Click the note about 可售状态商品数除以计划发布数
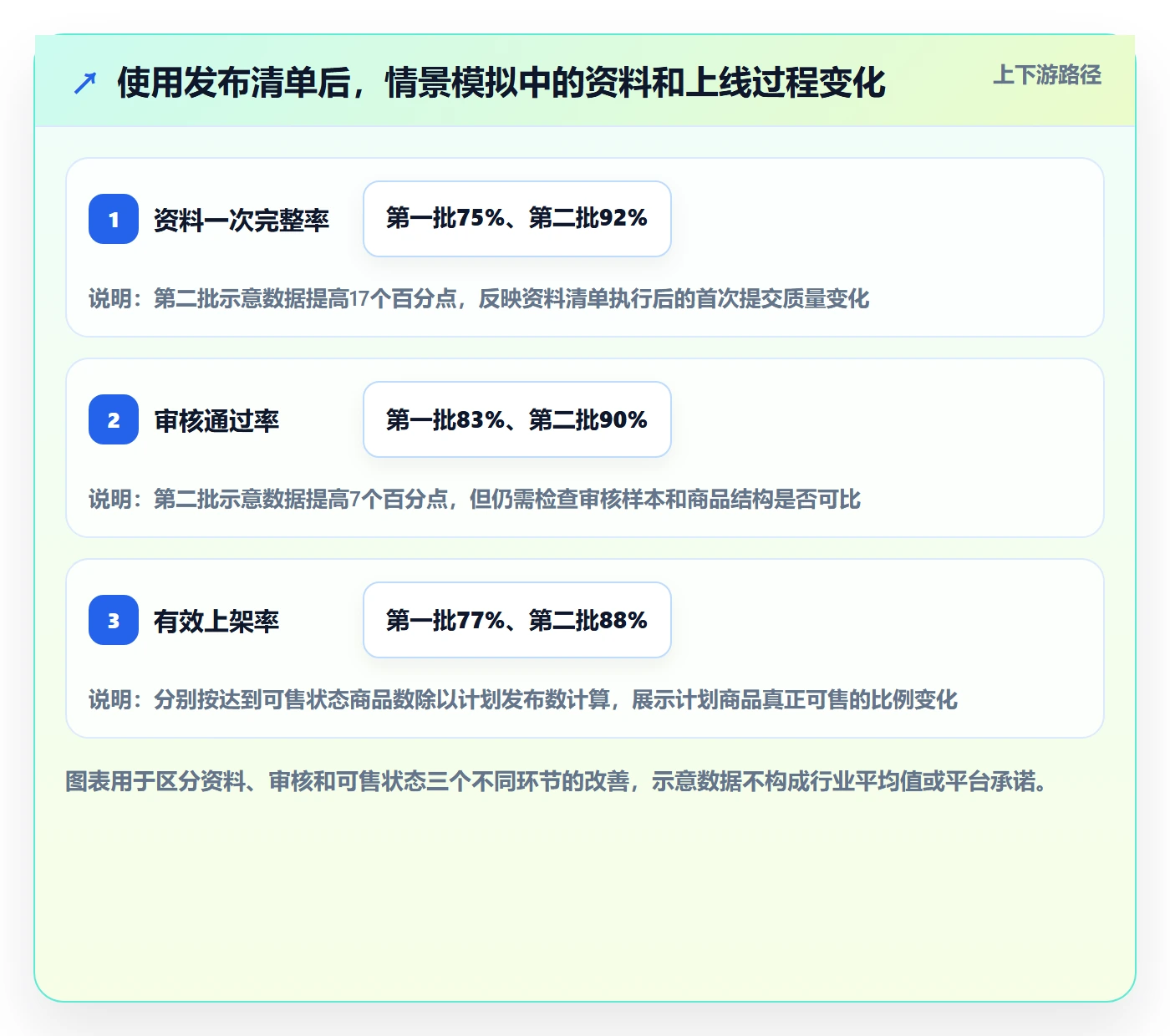 click(523, 699)
